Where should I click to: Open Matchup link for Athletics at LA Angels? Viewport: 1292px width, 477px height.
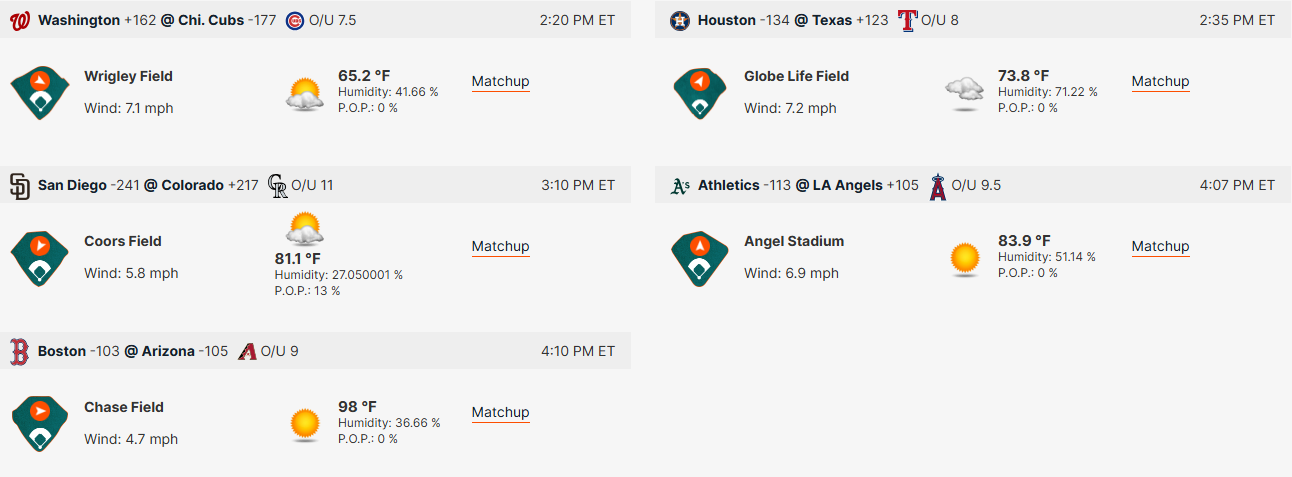tap(1160, 246)
